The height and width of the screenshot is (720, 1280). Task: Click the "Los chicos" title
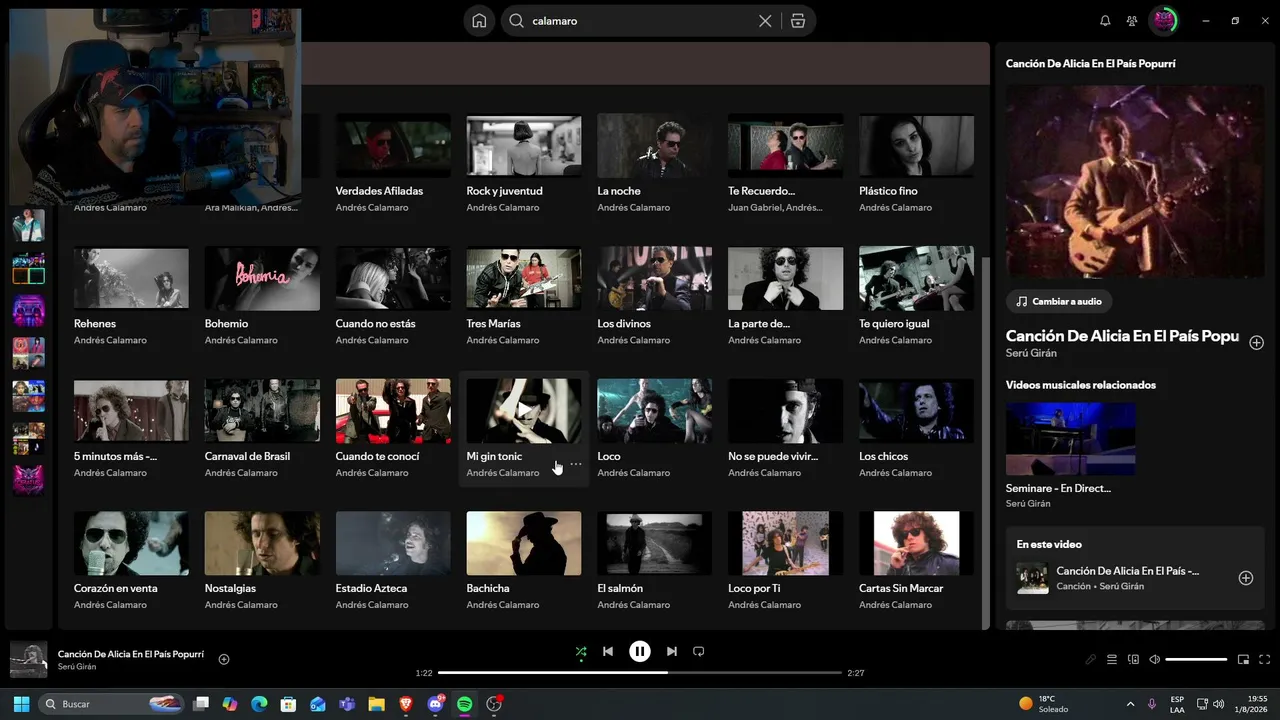[884, 456]
